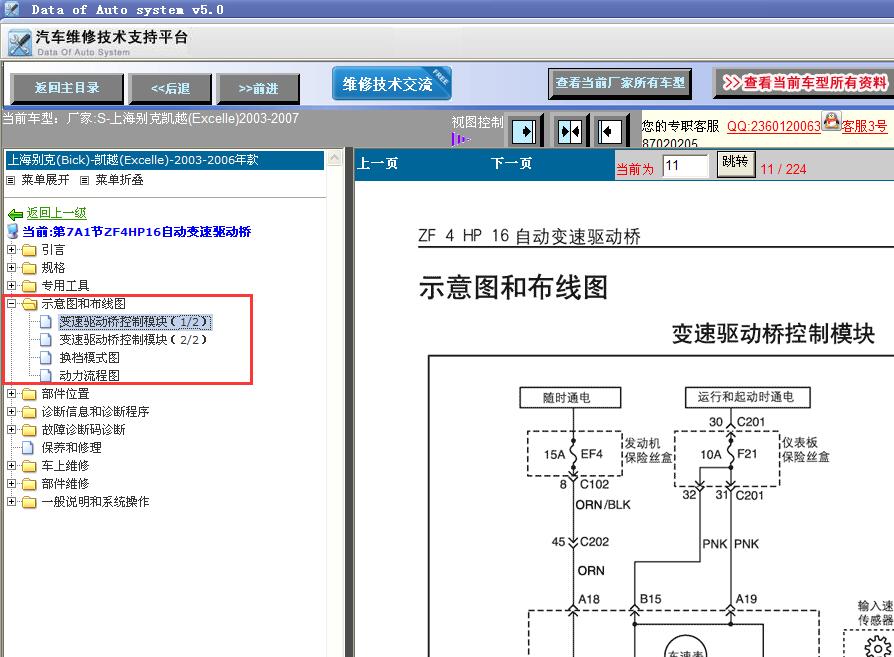Click the page number input field

[x=686, y=166]
